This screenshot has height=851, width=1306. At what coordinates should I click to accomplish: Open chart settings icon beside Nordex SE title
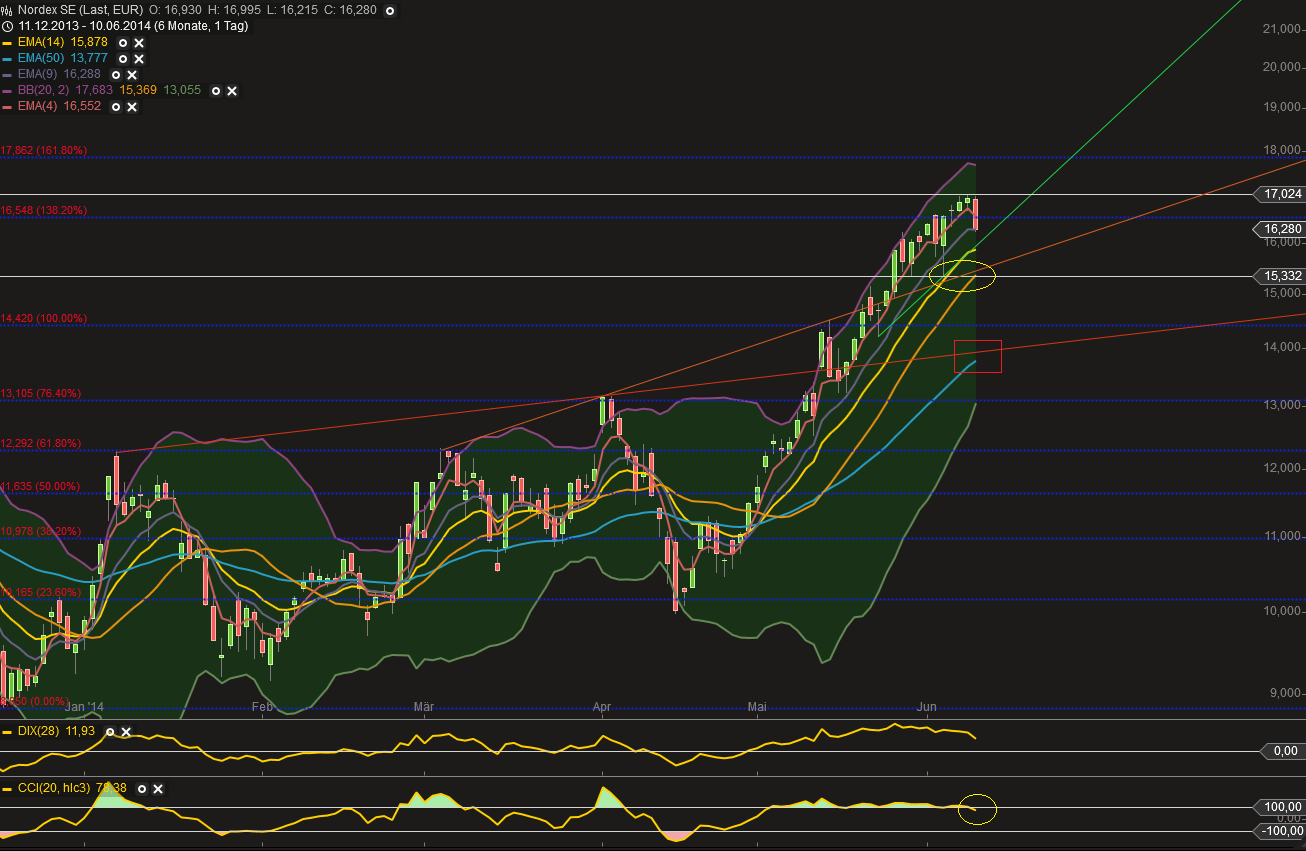pyautogui.click(x=7, y=10)
